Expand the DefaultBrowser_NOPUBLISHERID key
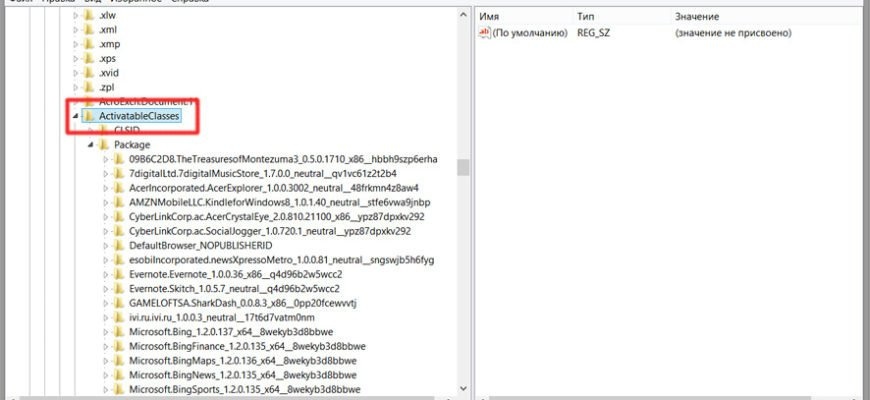The height and width of the screenshot is (400, 870). 106,246
